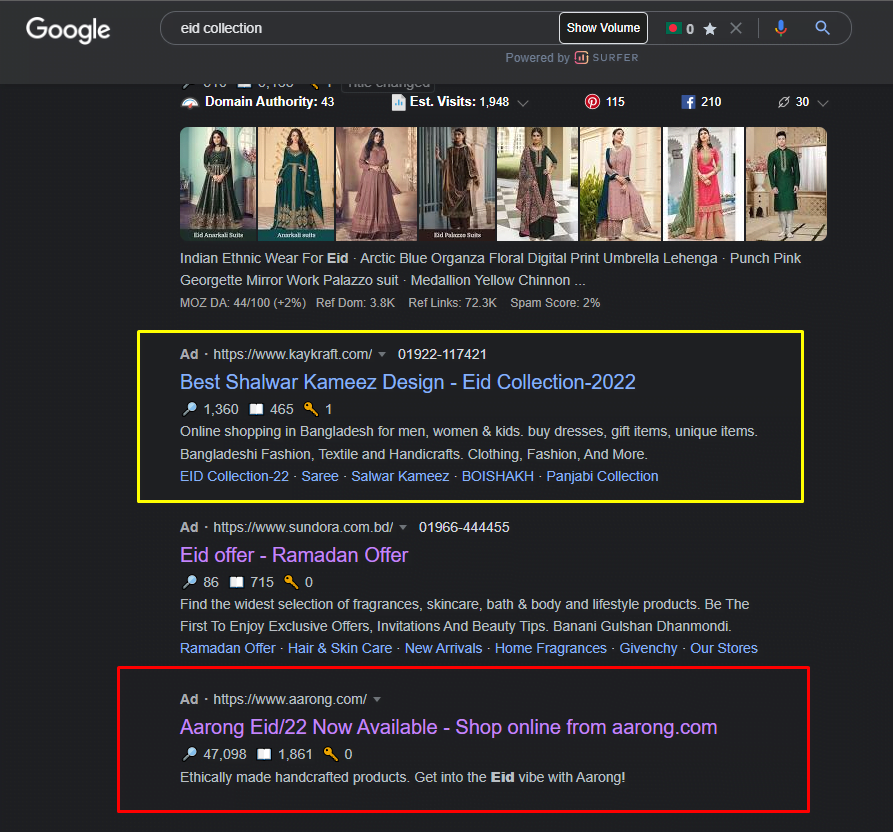Open 'Best Shalwar Kameez Design - Eid Collection-2022'
This screenshot has width=893, height=832.
(x=408, y=382)
